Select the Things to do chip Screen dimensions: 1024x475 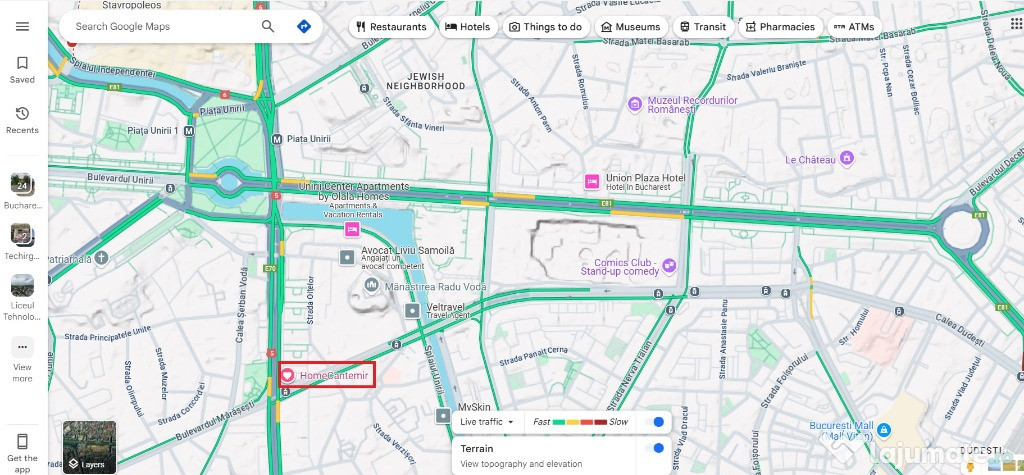[x=547, y=27]
